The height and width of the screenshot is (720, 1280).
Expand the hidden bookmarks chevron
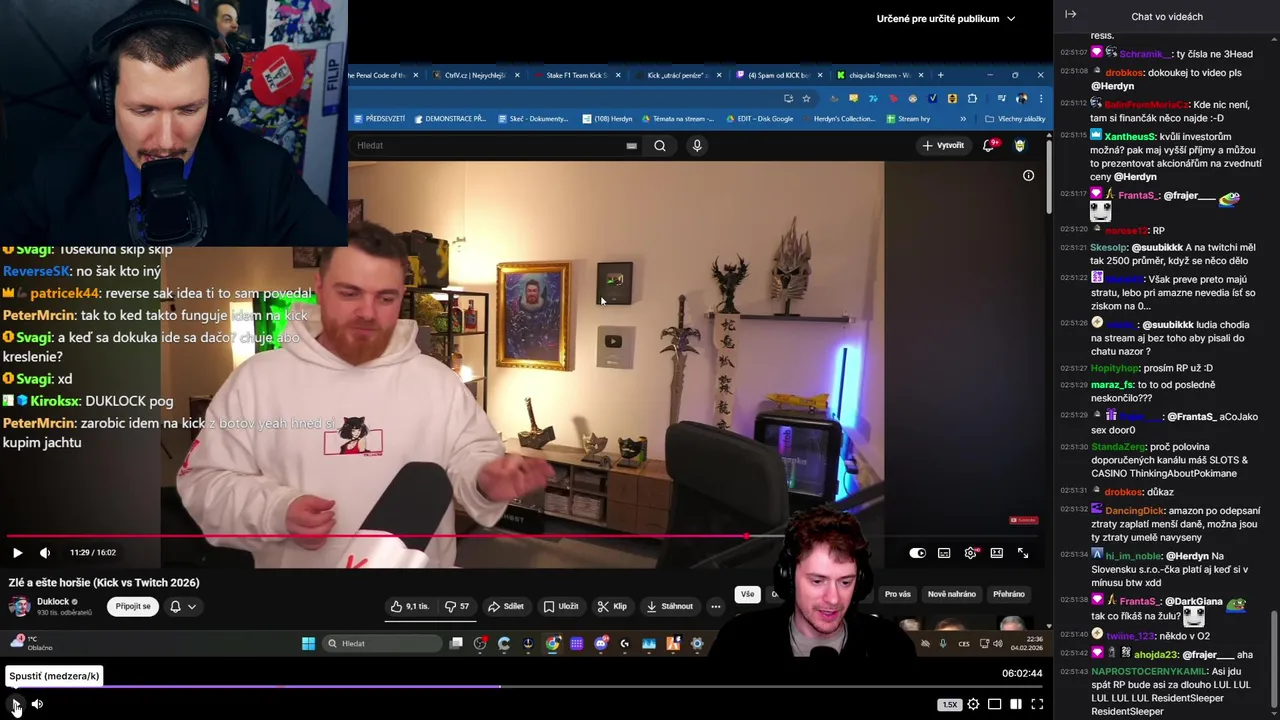tap(963, 119)
